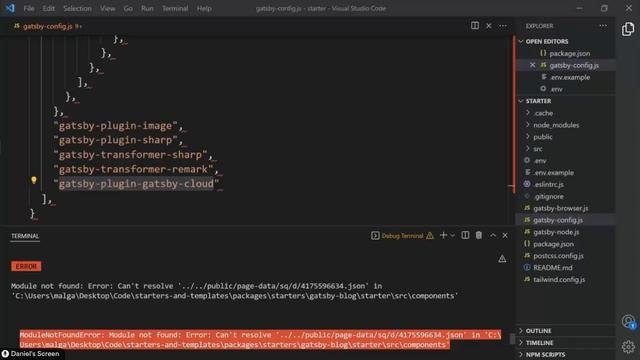Image resolution: width=640 pixels, height=360 pixels.
Task: Open the Accounts icon in activity bar
Action: tap(628, 321)
